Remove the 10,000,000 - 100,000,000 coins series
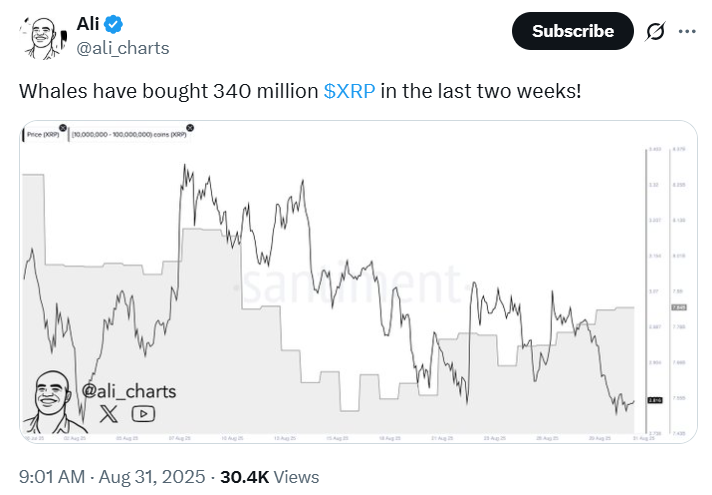Image resolution: width=712 pixels, height=495 pixels. point(190,128)
